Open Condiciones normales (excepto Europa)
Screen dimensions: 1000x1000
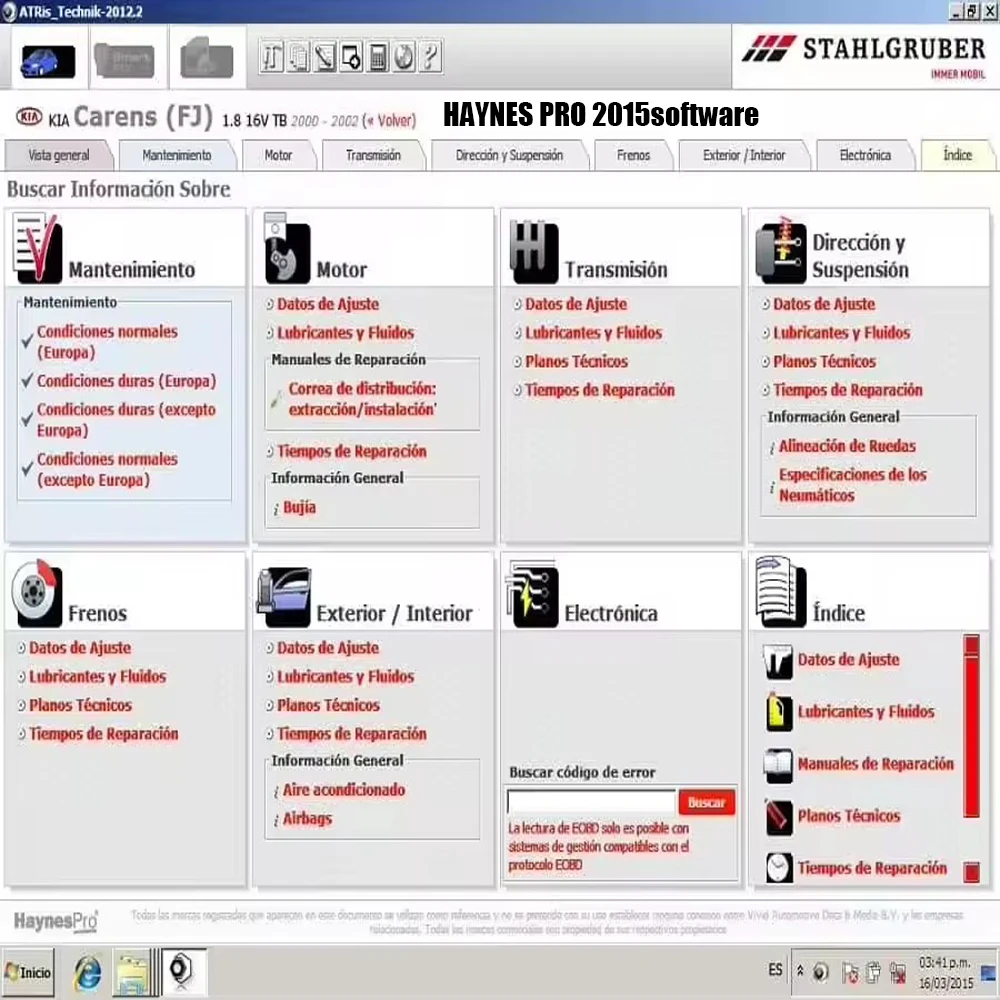click(107, 469)
